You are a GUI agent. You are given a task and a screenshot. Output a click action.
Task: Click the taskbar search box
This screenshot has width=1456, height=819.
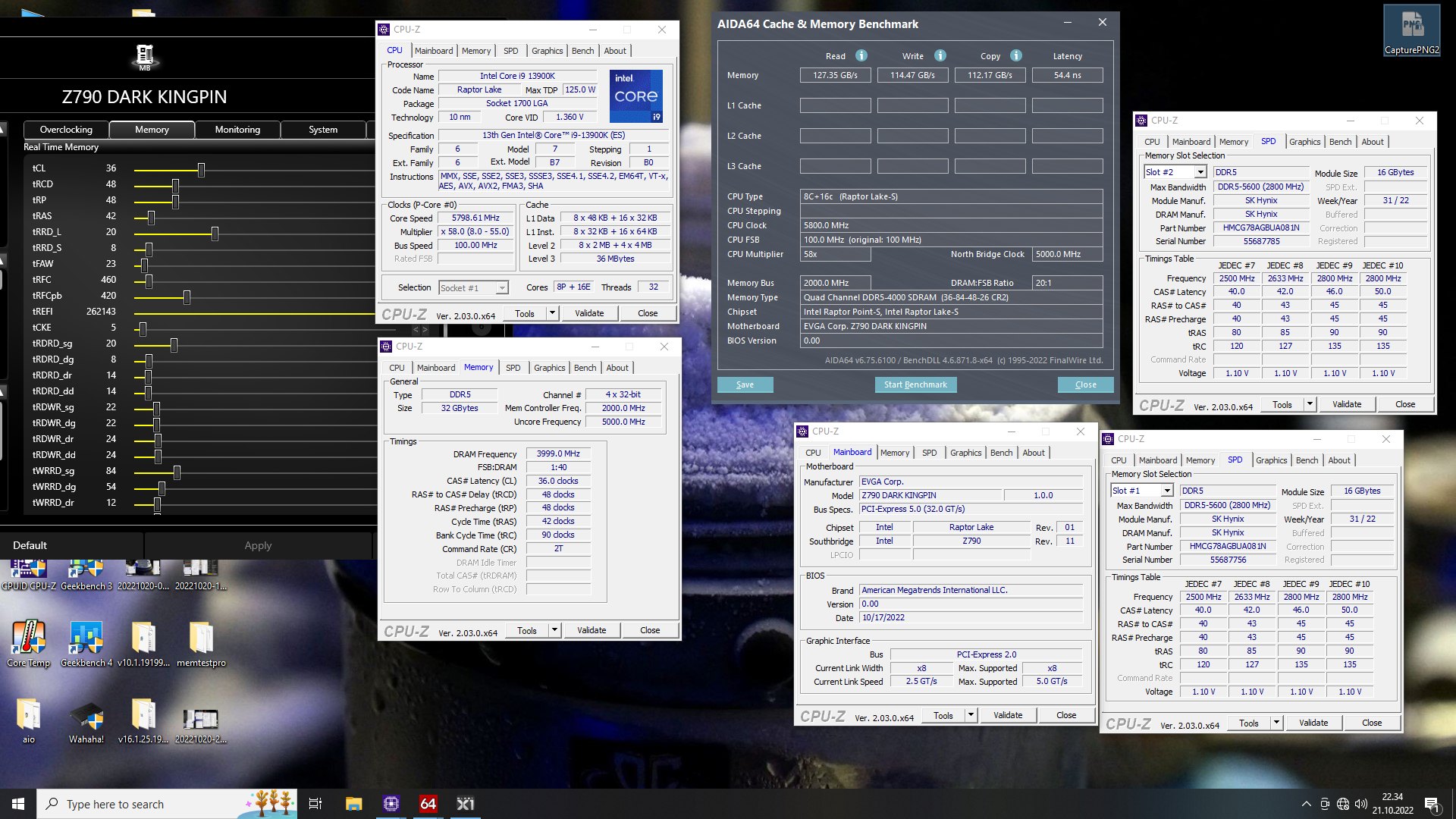167,804
